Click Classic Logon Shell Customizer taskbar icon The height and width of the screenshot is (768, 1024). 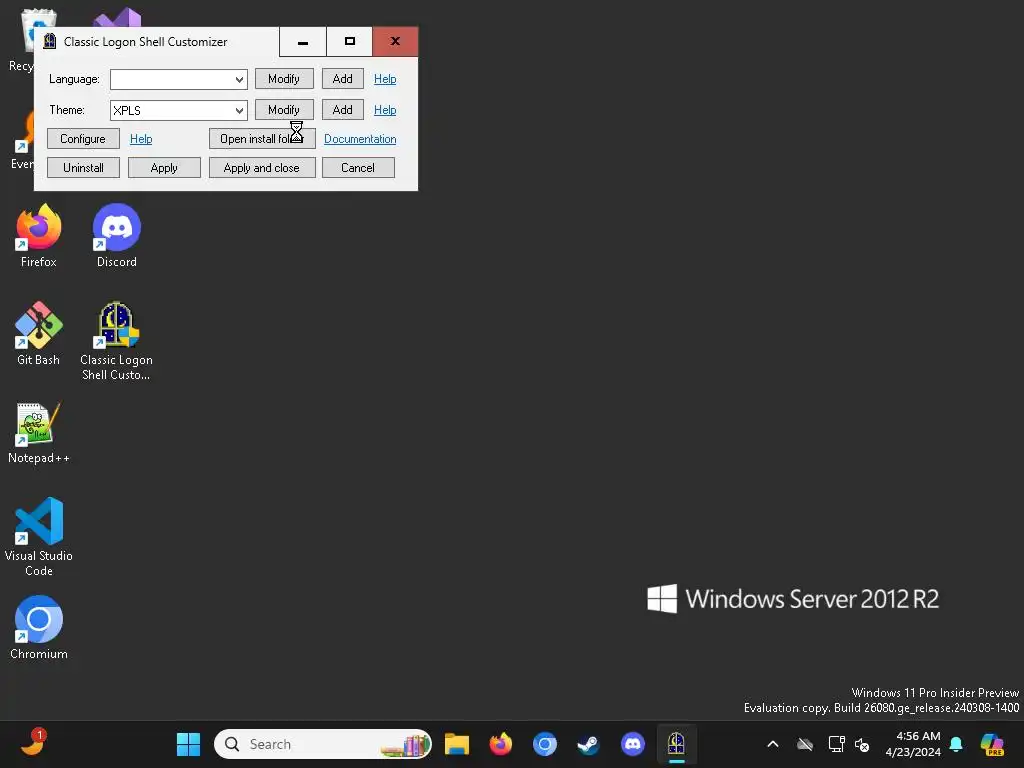(677, 744)
